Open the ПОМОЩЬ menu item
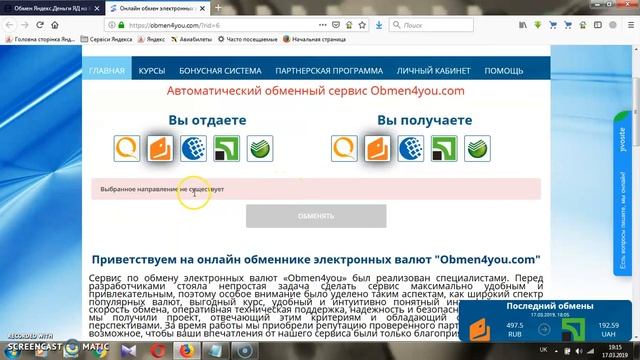This screenshot has height=360, width=640. click(x=504, y=71)
